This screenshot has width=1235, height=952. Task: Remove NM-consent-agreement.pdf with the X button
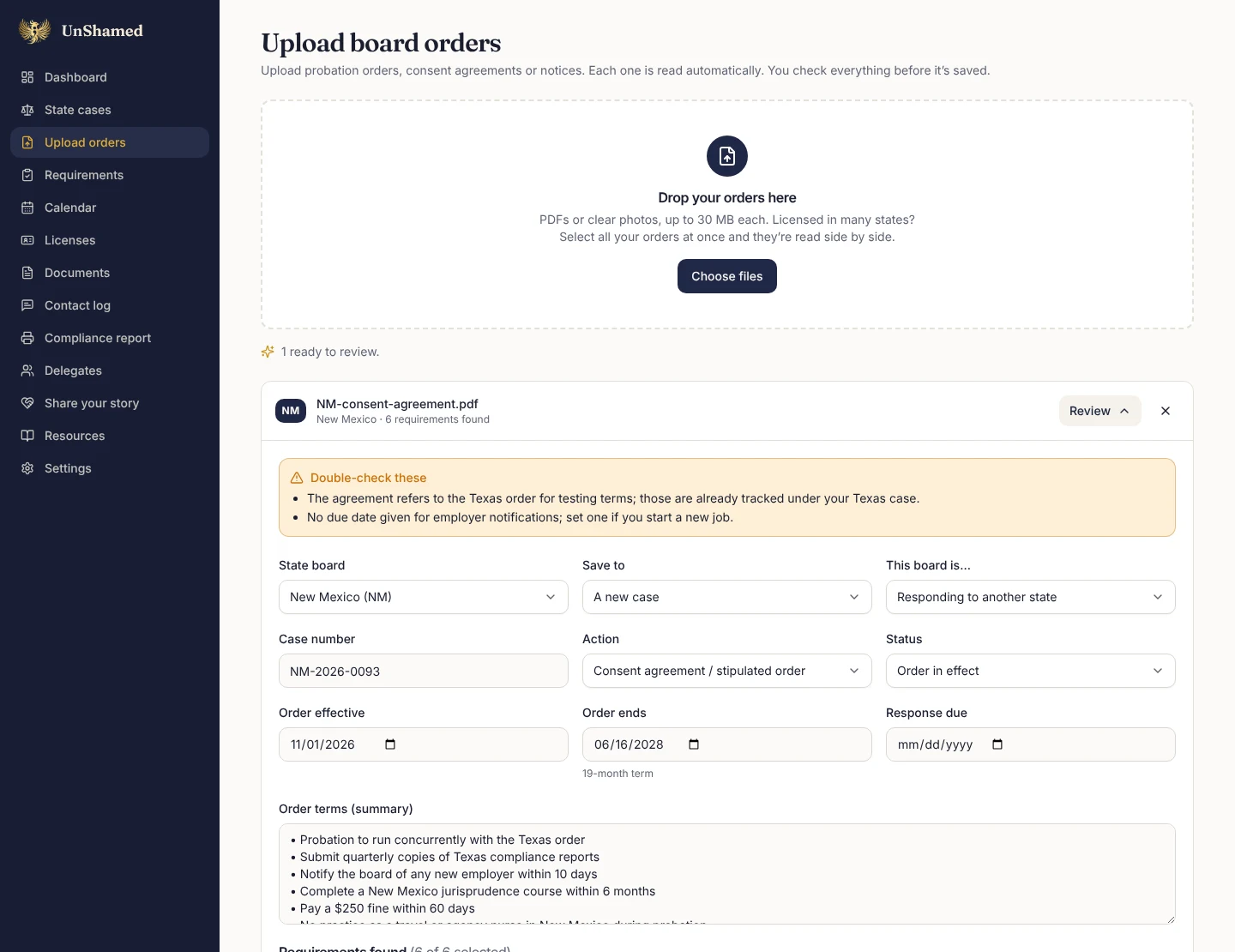(x=1166, y=411)
